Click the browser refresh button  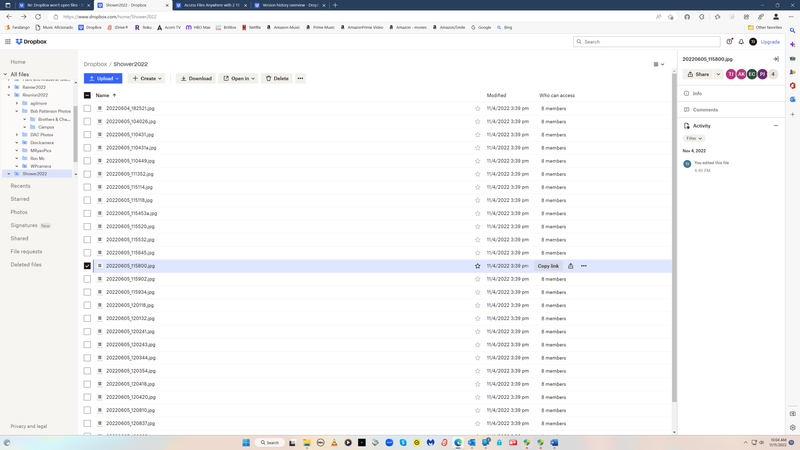[38, 17]
